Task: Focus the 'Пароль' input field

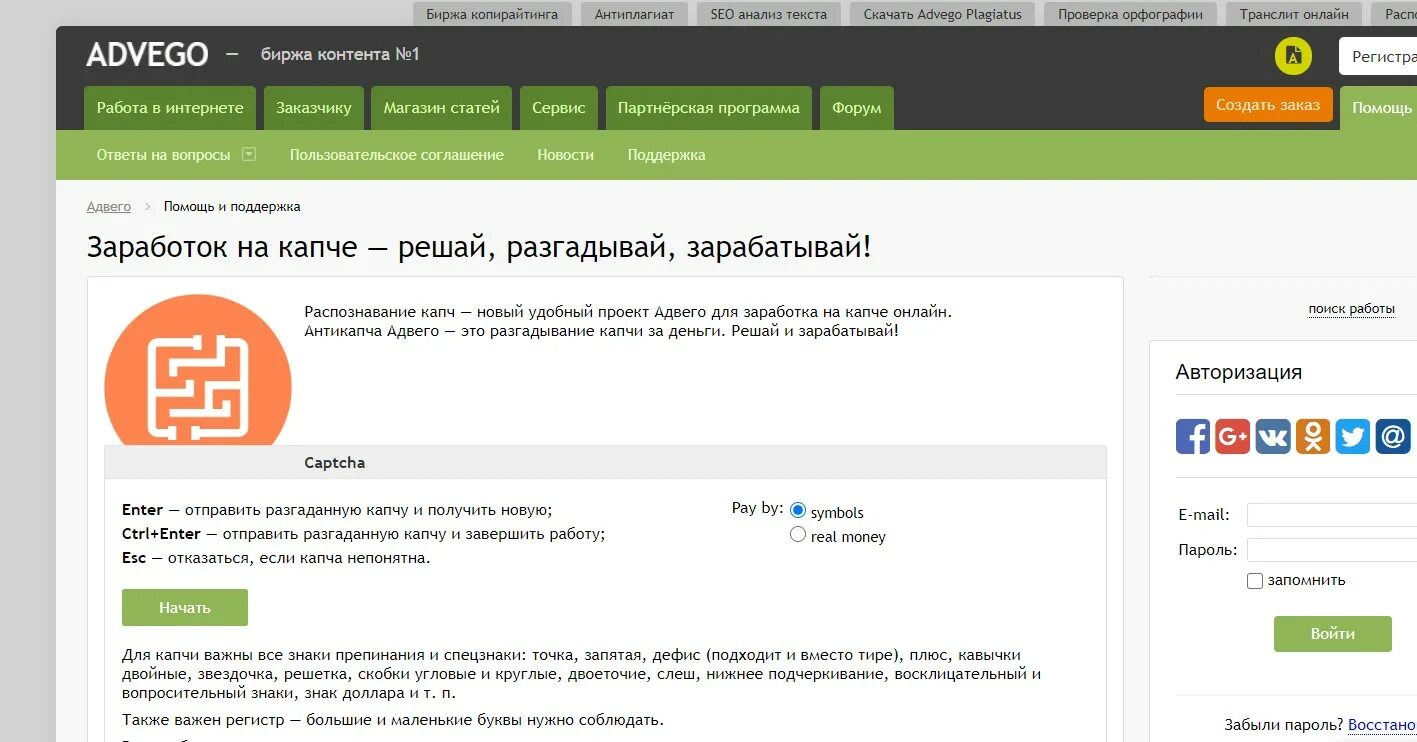Action: tap(1332, 550)
